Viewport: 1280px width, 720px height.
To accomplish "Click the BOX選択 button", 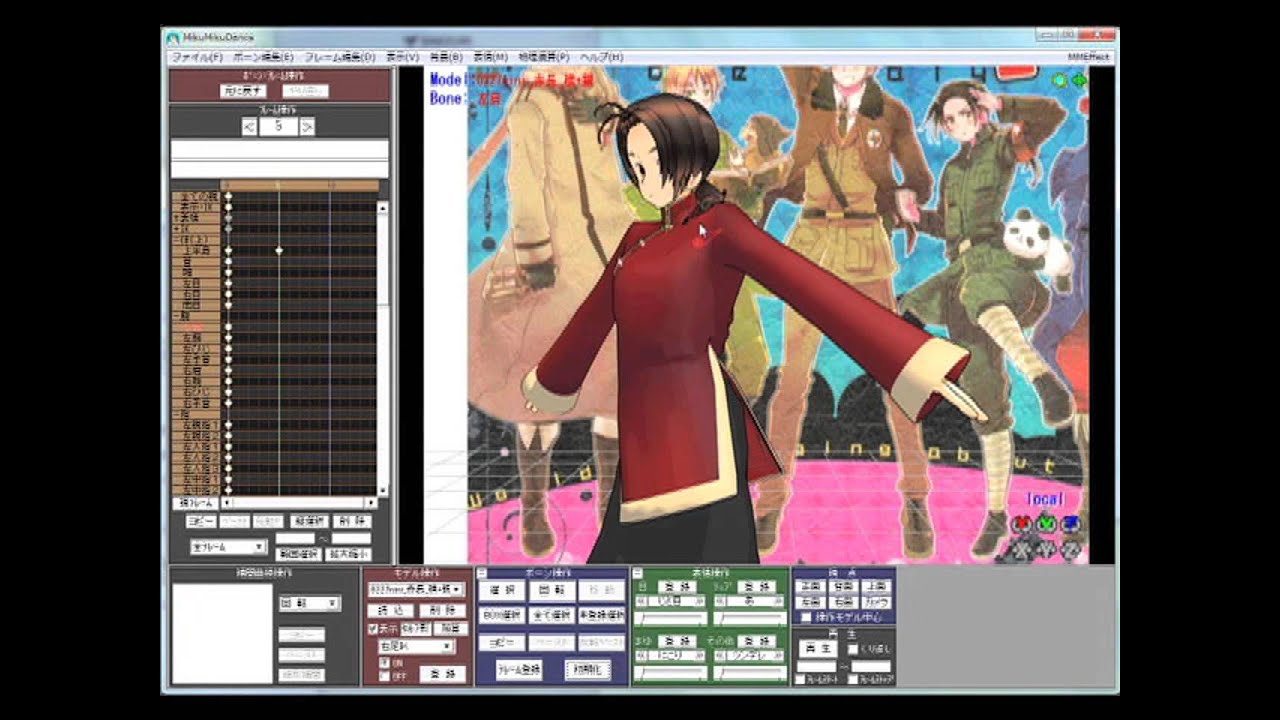I will tap(502, 615).
